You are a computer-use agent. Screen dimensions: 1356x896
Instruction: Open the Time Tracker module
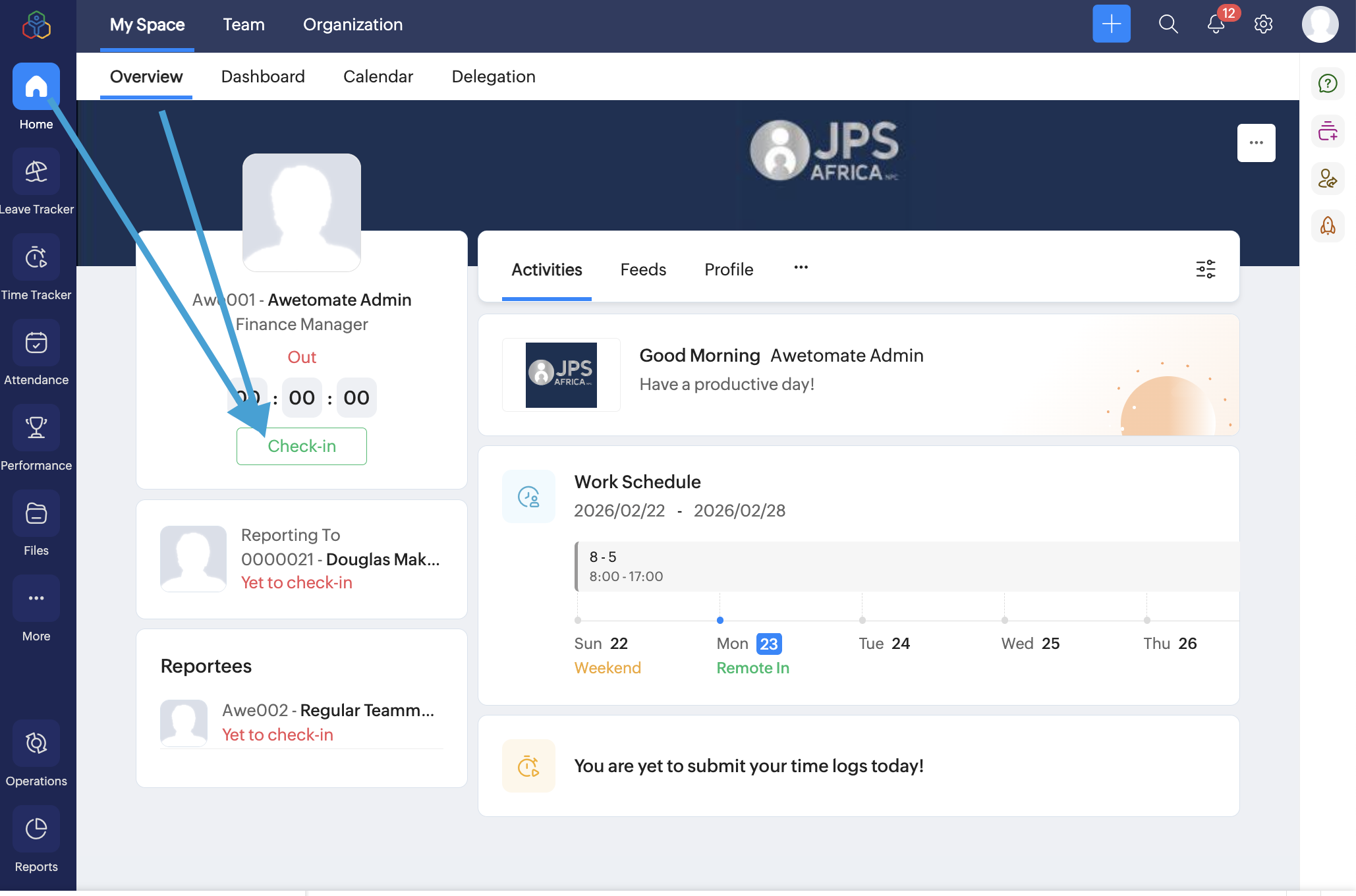point(36,258)
